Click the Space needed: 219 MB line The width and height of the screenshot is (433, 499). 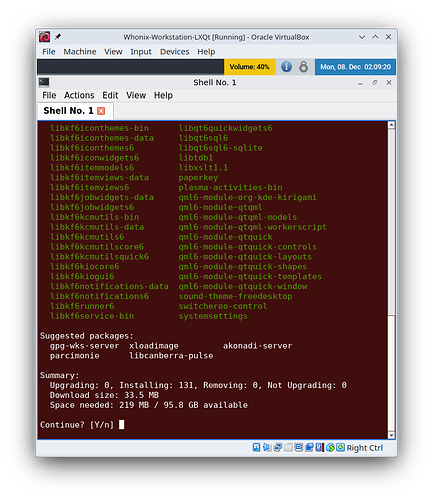pos(149,405)
